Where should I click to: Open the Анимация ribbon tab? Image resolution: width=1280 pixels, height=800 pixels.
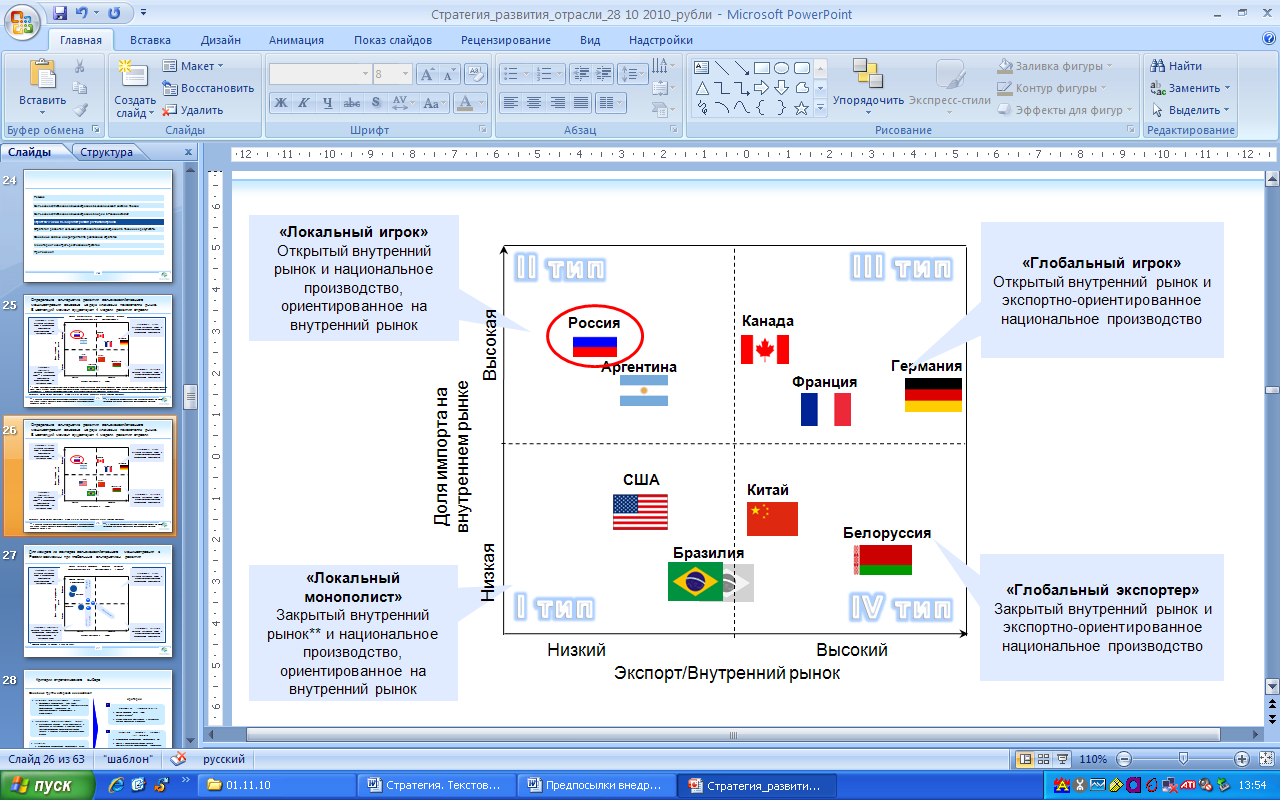click(x=296, y=40)
